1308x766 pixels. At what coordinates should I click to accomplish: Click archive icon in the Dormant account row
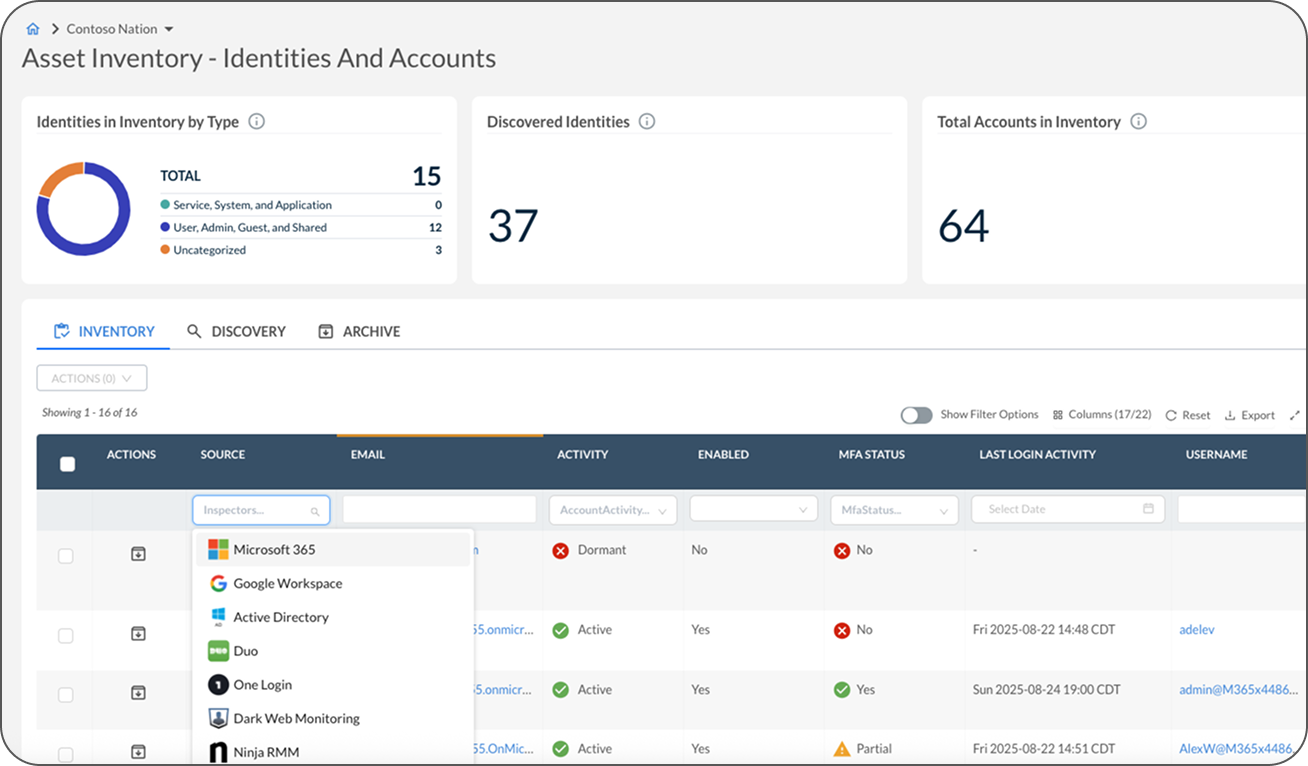[139, 554]
